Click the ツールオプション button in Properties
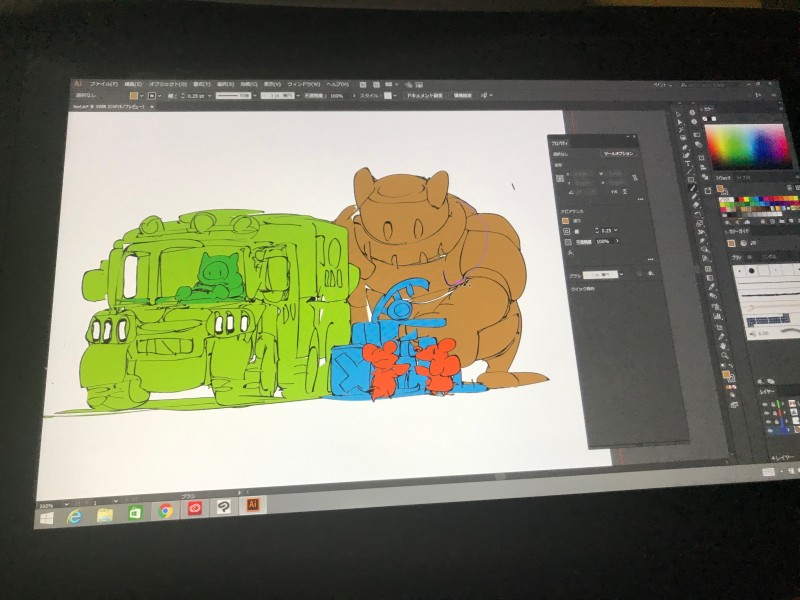 pyautogui.click(x=619, y=154)
